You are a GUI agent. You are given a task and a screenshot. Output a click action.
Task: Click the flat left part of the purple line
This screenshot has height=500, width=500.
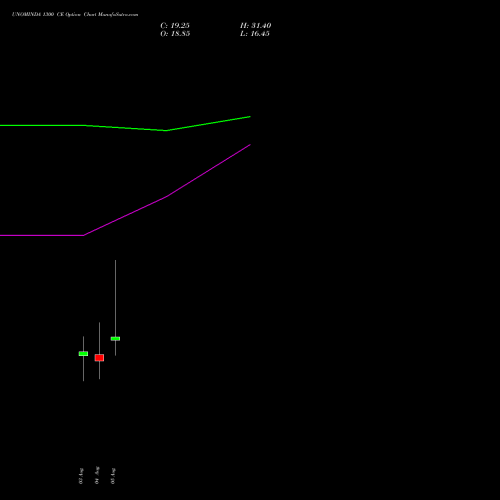(42, 235)
